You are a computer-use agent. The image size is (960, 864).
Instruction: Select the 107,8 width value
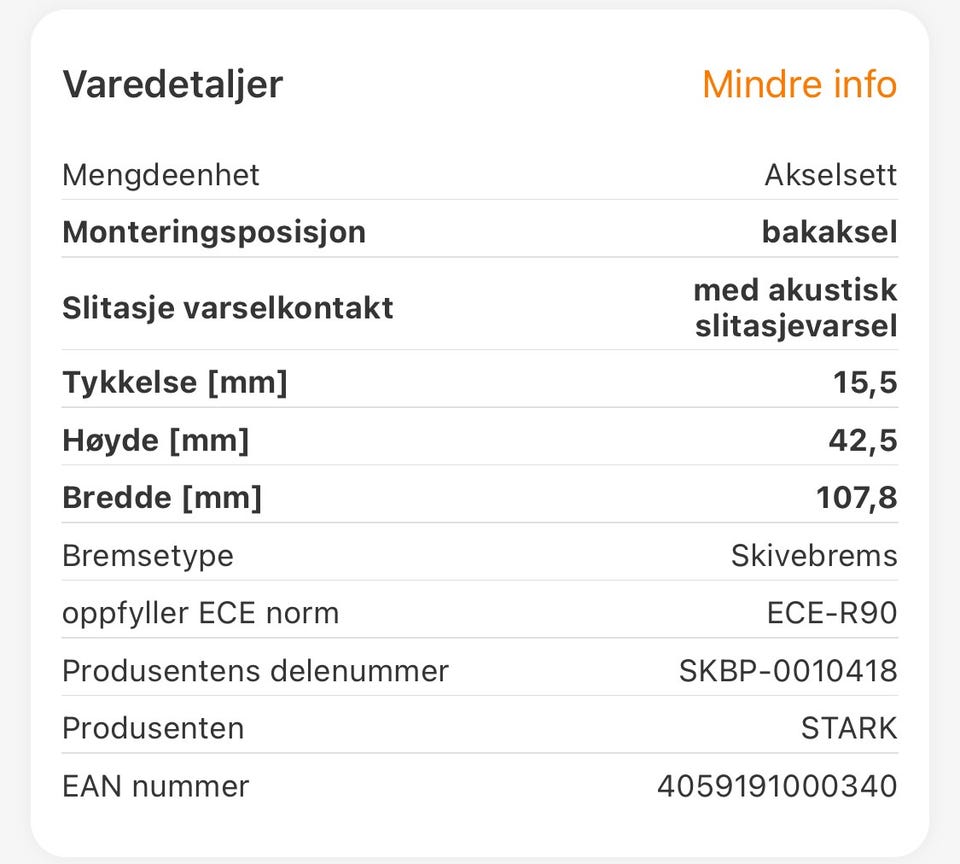857,498
